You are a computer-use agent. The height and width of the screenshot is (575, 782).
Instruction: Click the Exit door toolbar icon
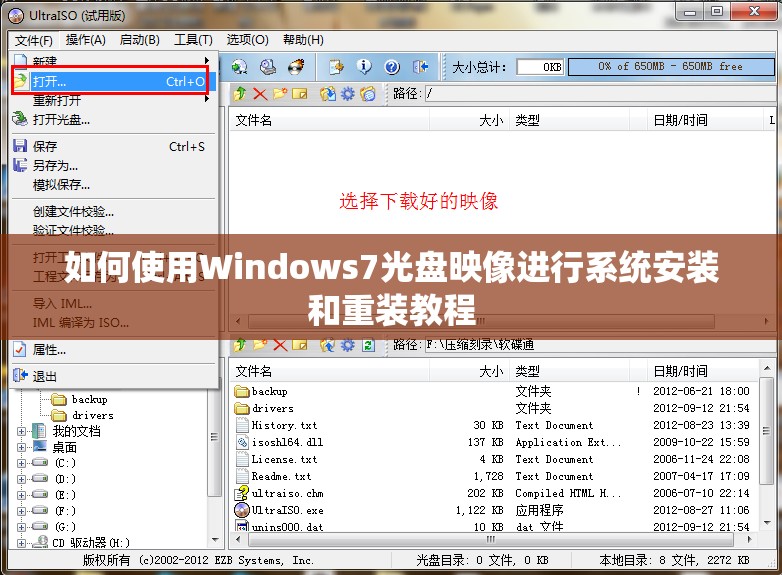[x=420, y=66]
